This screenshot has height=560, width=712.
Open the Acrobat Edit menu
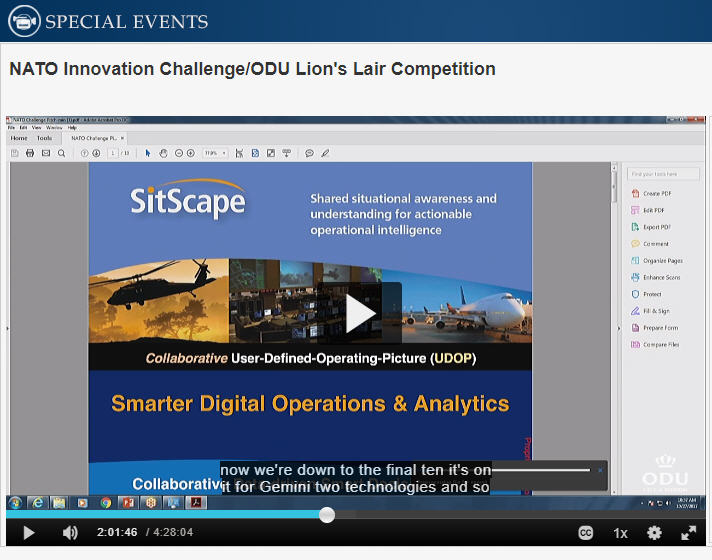pos(23,128)
